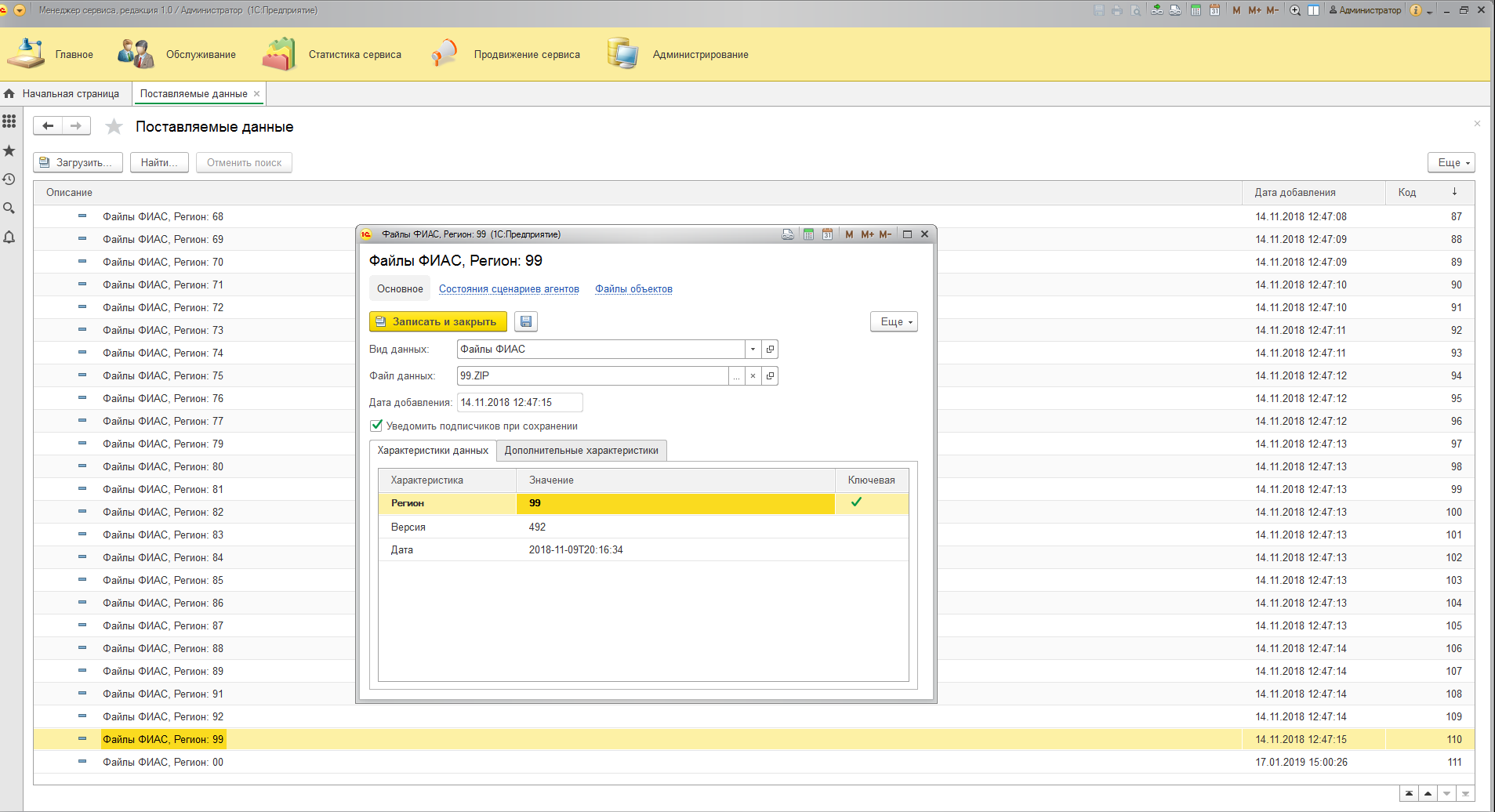
Task: Open the Еще dropdown in the list toolbar
Action: [x=1451, y=162]
